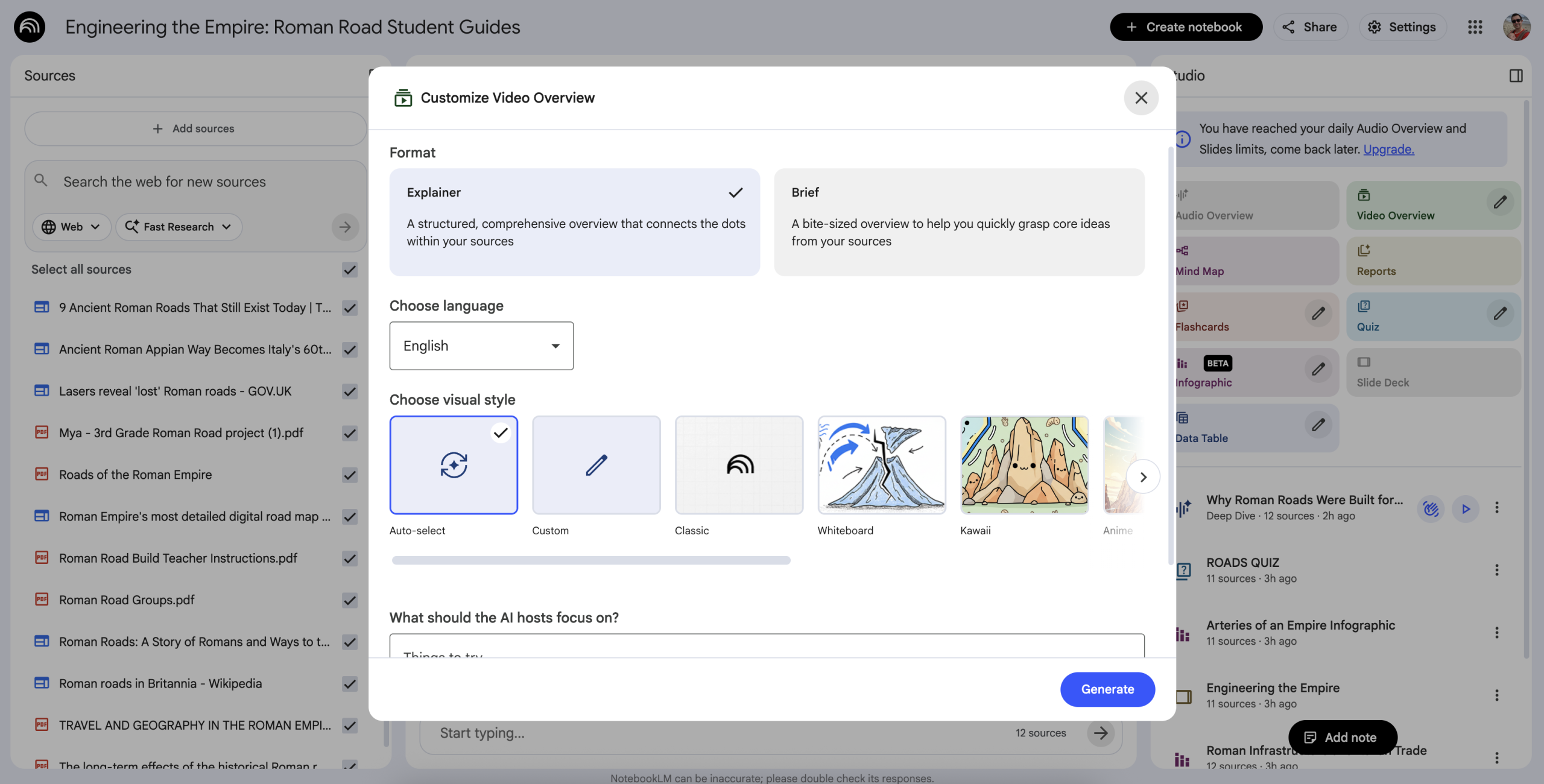This screenshot has width=1544, height=784.
Task: Click the edit pencil on Quiz tile
Action: (1500, 314)
